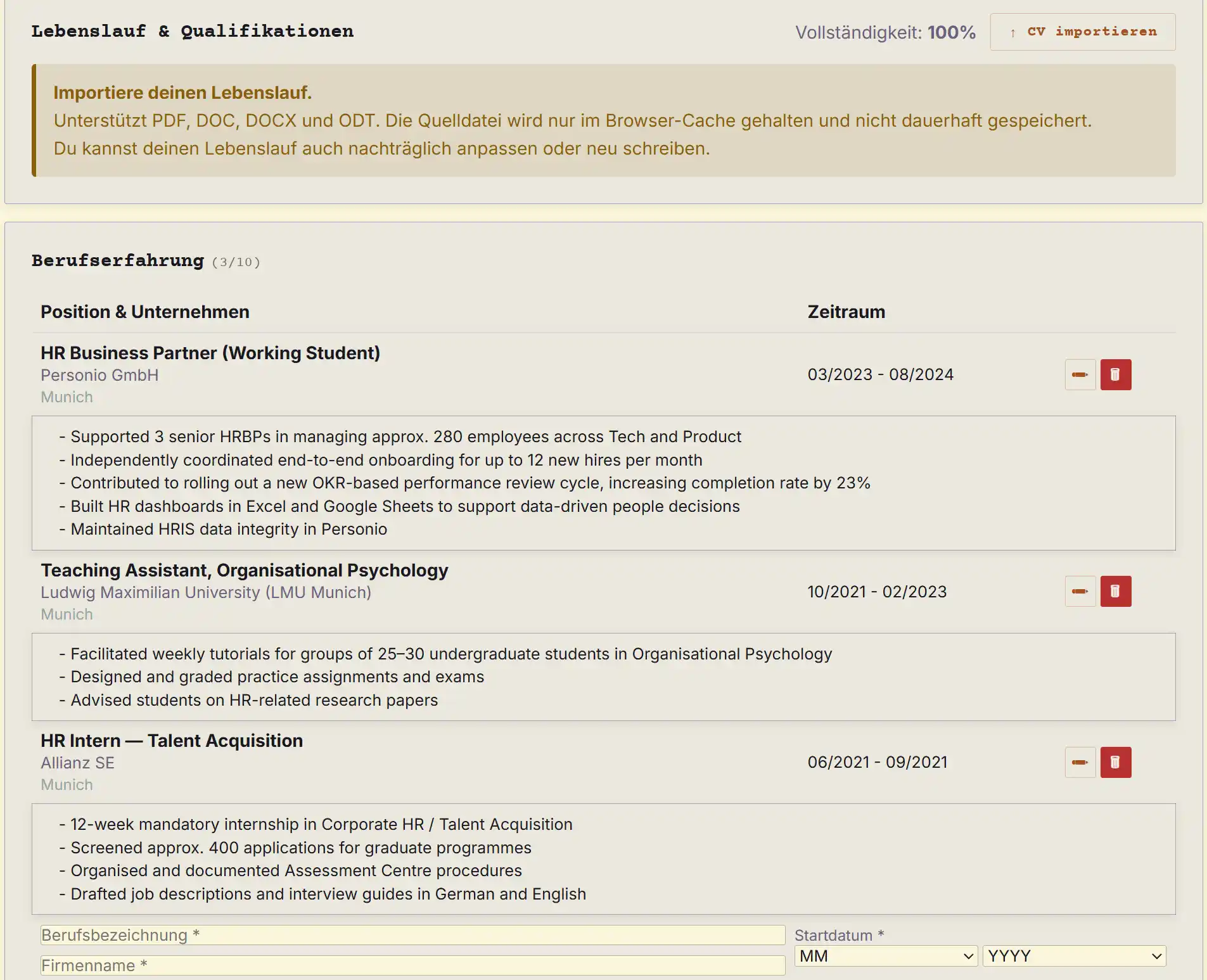
Task: Collapse the Allianz SE entry with minus icon
Action: pyautogui.click(x=1080, y=762)
